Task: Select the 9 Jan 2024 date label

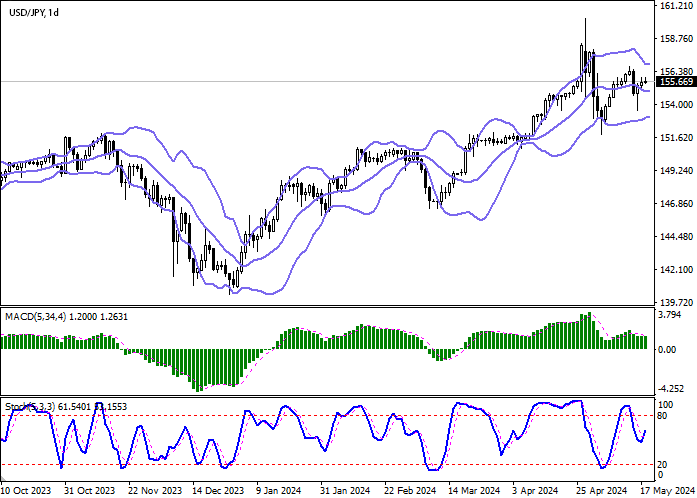Action: tap(280, 491)
